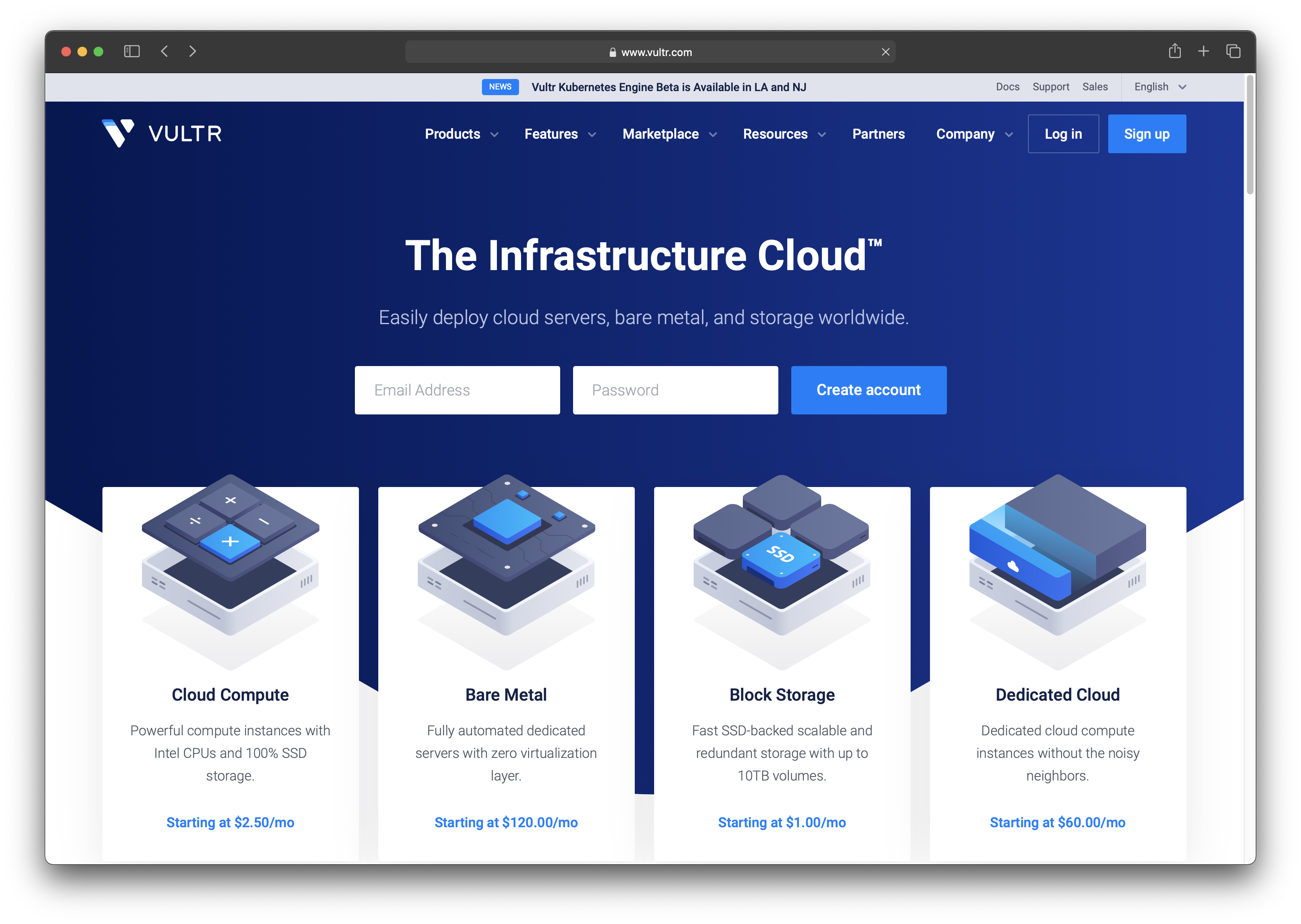Expand the Features dropdown menu
1301x924 pixels.
tap(560, 134)
